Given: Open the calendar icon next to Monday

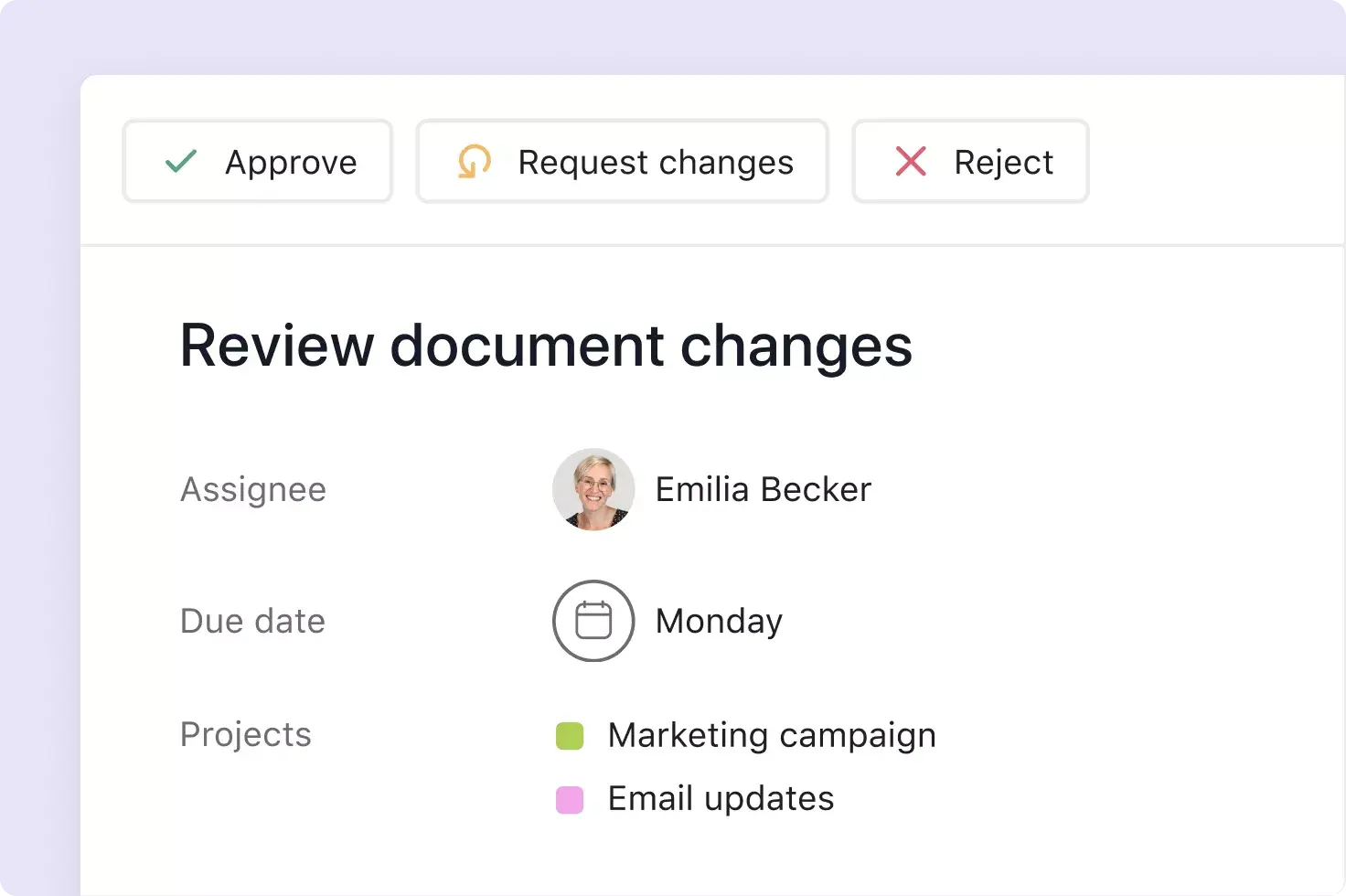Looking at the screenshot, I should pyautogui.click(x=593, y=621).
